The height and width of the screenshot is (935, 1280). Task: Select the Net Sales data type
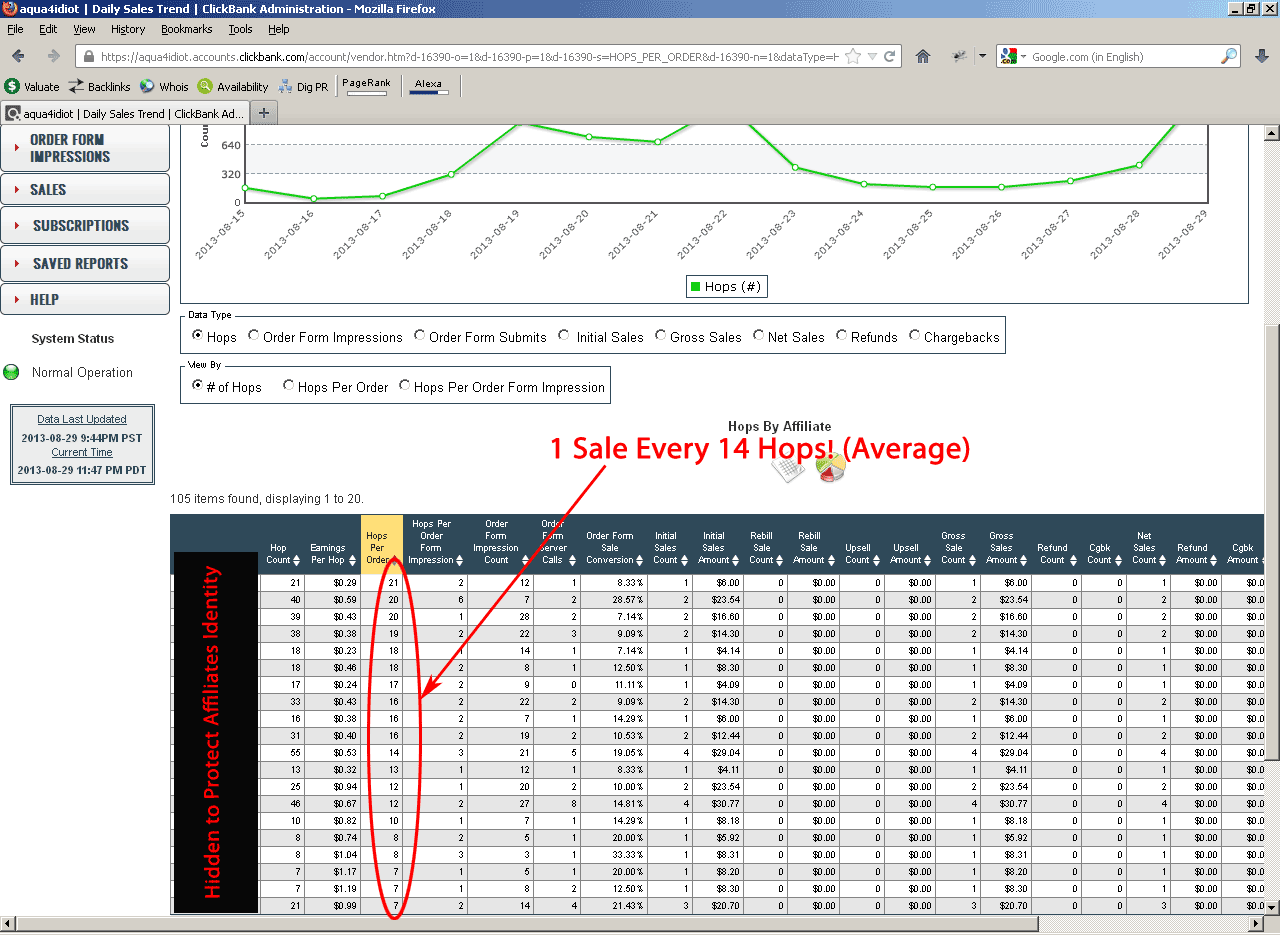[x=759, y=337]
